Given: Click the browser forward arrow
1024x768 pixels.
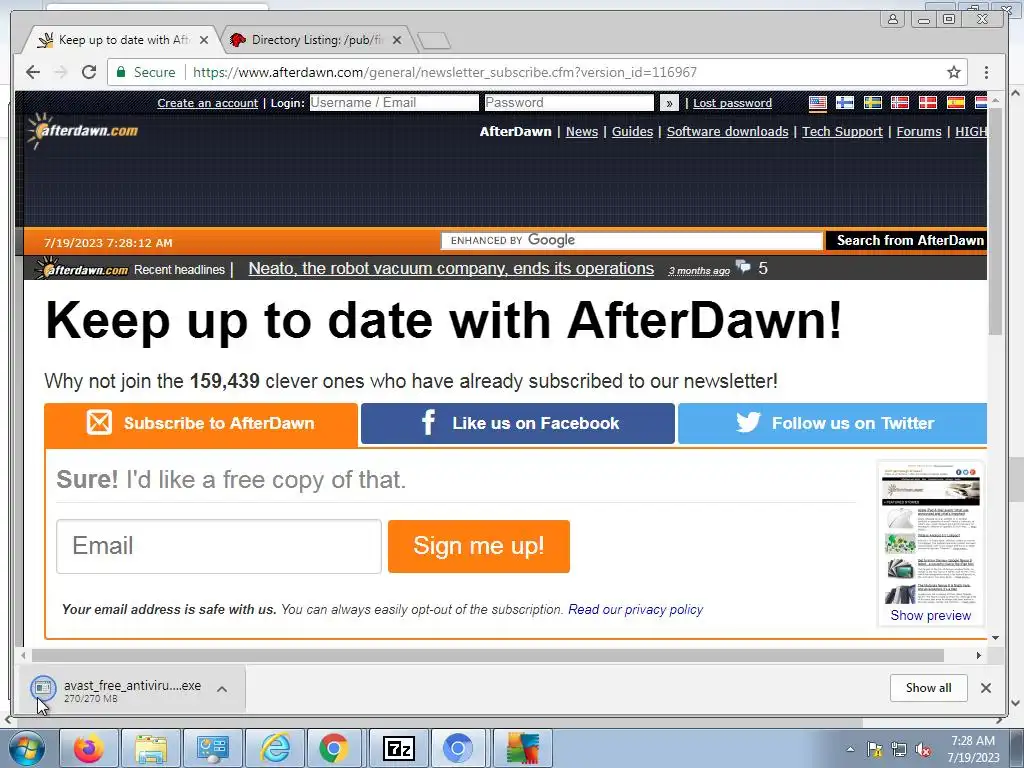Looking at the screenshot, I should (x=61, y=72).
